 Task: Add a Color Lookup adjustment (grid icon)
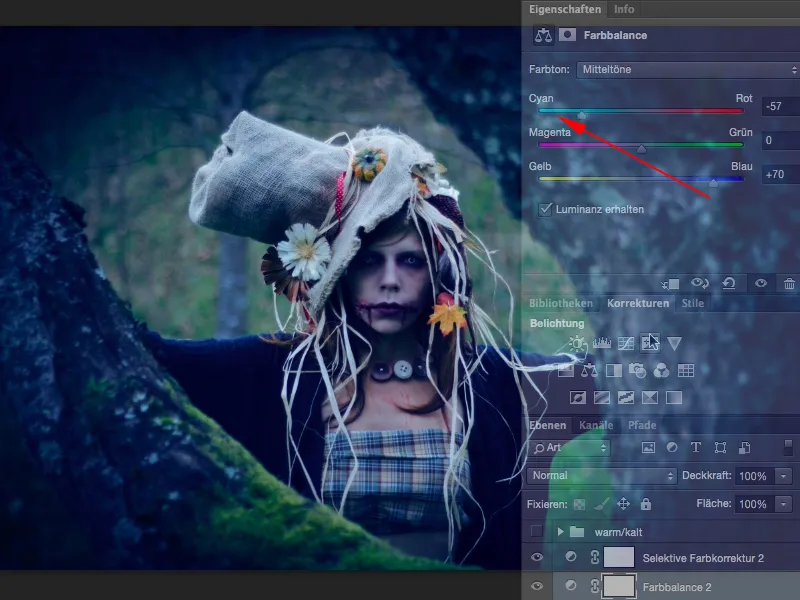coord(686,370)
